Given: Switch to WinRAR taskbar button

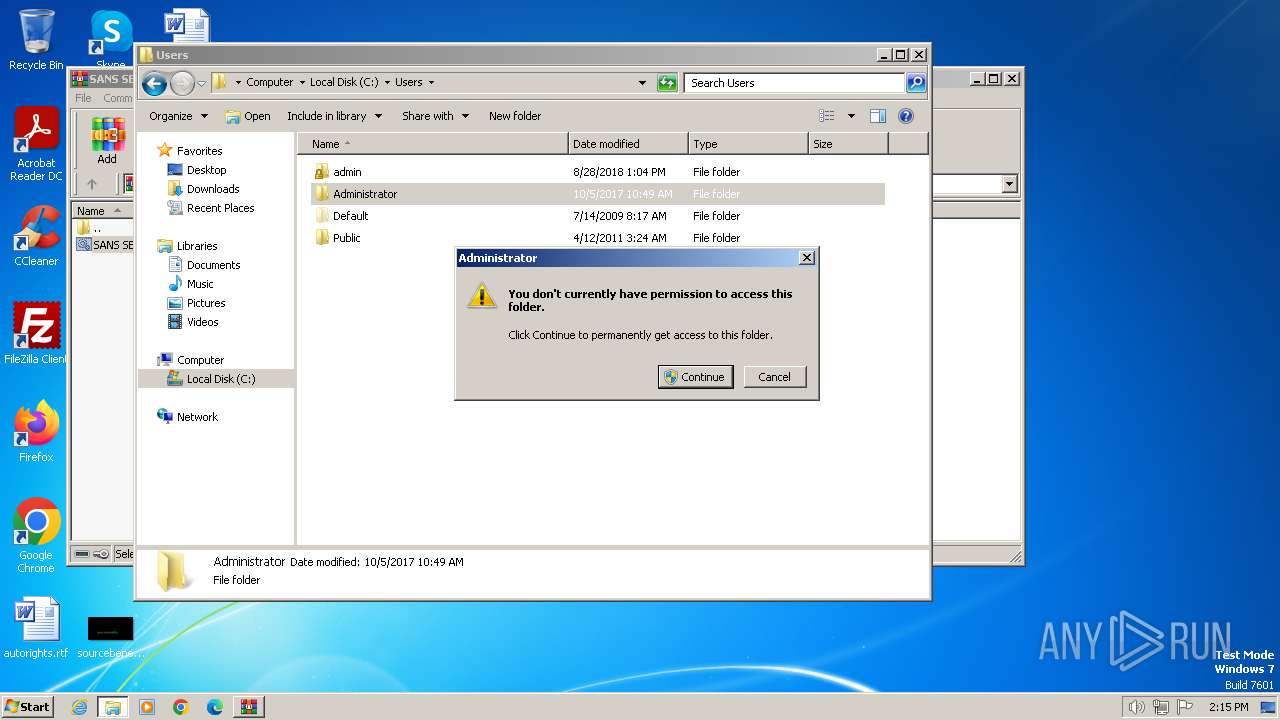Looking at the screenshot, I should pyautogui.click(x=249, y=707).
